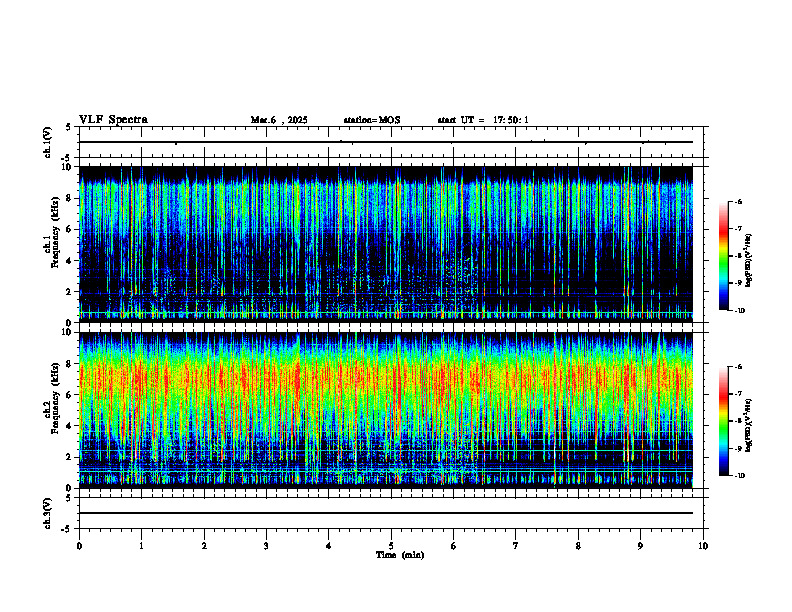792x612 pixels.
Task: Click inside the ch.2 spectrogram plot
Action: 386,410
